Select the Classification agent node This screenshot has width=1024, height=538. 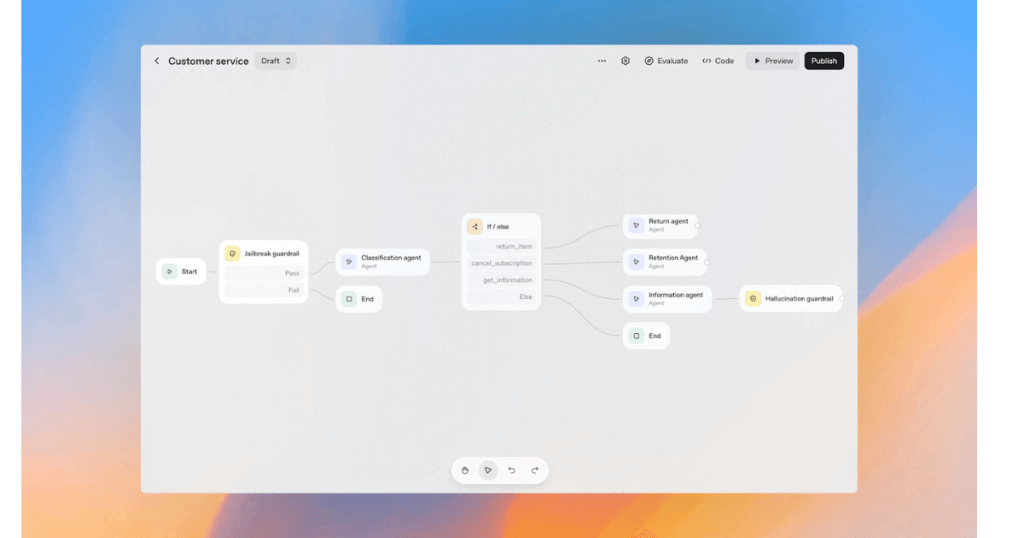[383, 261]
